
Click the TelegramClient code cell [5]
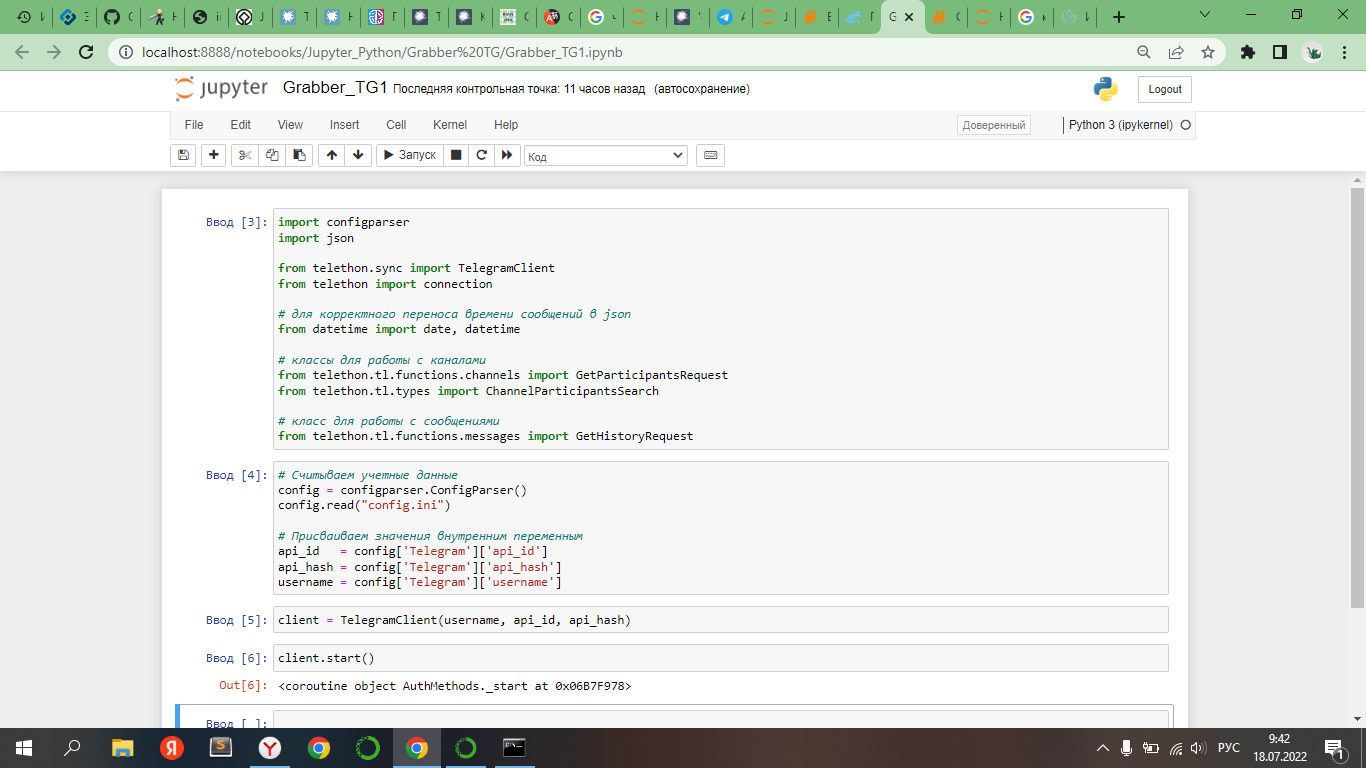720,620
